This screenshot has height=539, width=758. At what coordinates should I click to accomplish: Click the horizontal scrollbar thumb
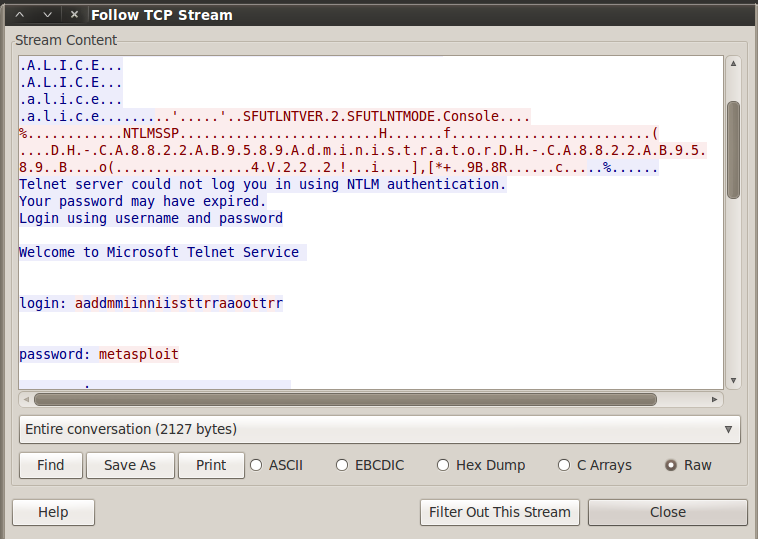click(345, 399)
